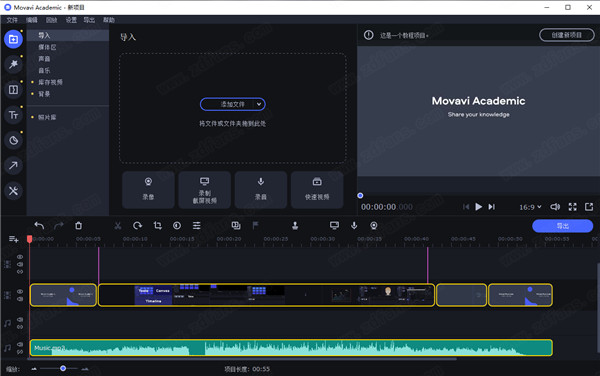Step to the previous frame
600x376 pixels.
(x=466, y=207)
